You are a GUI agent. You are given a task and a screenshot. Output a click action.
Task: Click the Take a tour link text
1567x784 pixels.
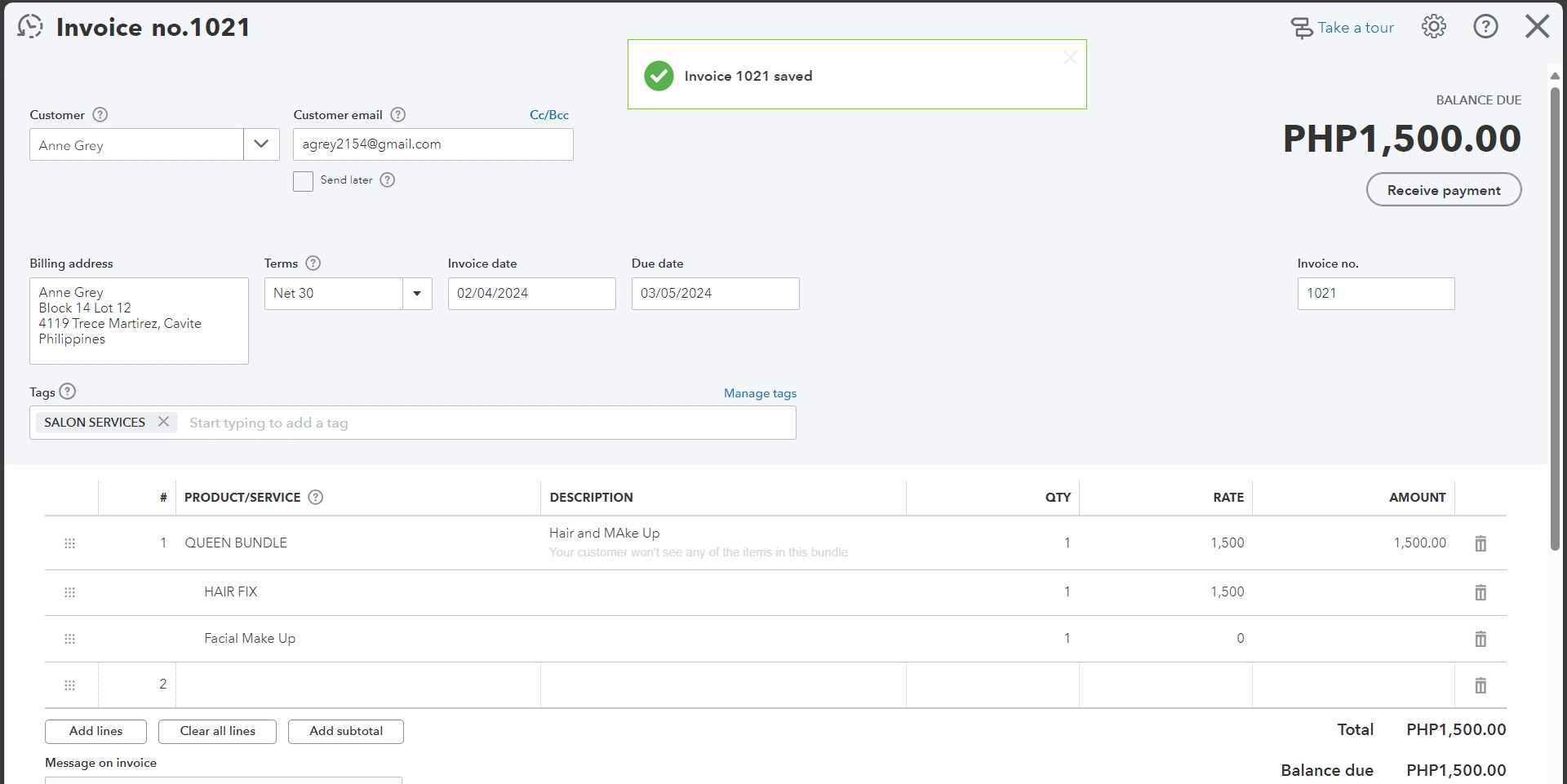1356,28
